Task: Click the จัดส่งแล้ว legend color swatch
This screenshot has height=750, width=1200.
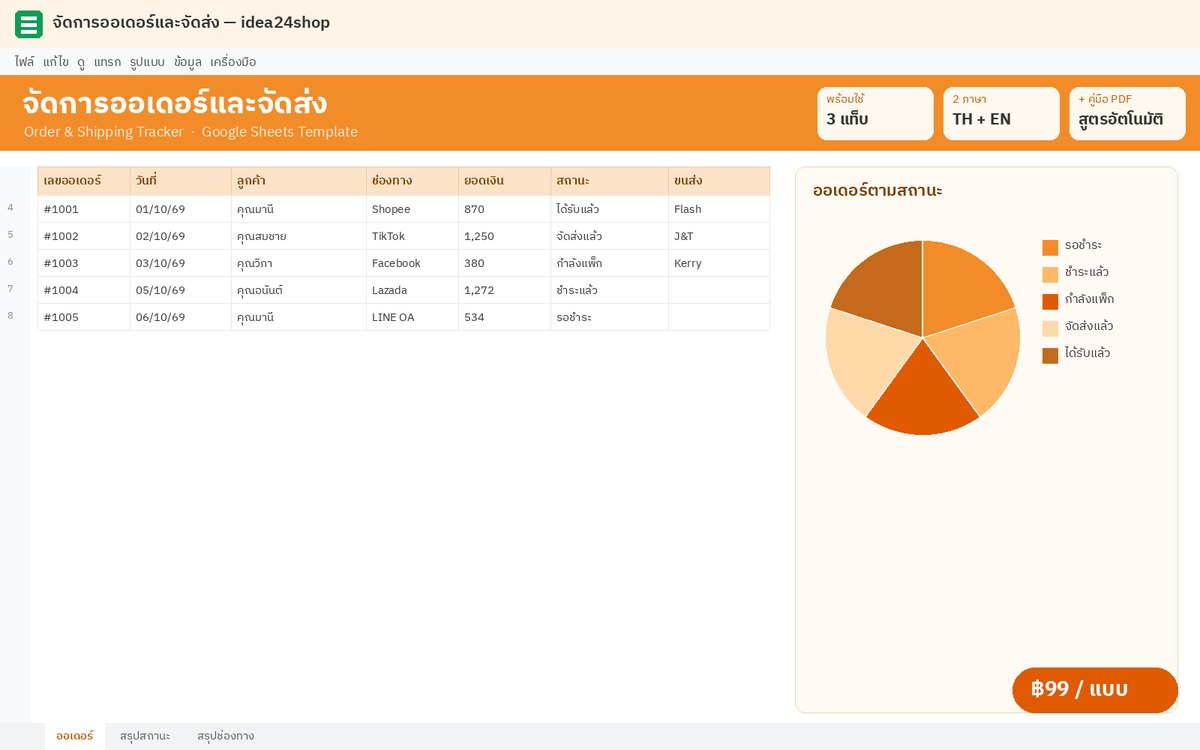Action: 1050,328
